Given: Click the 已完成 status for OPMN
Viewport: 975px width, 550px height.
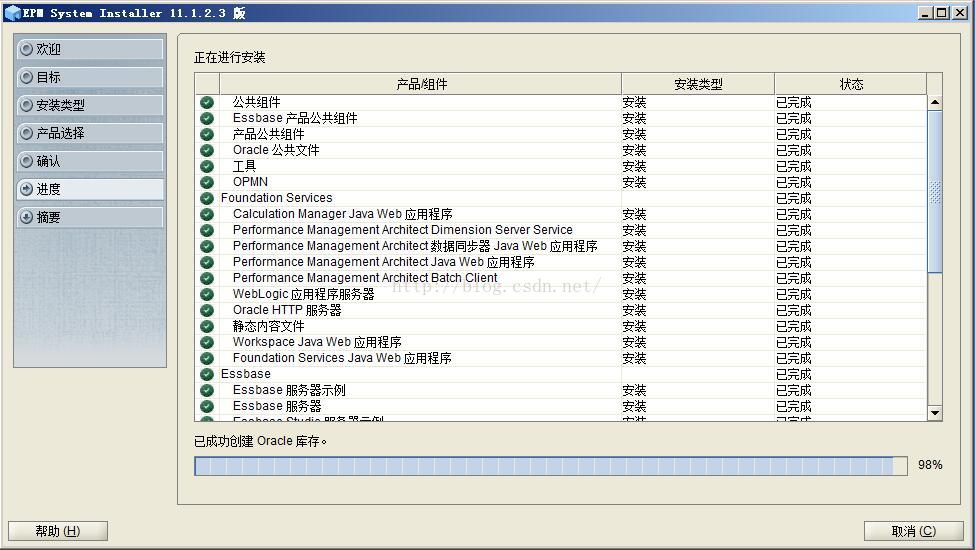Looking at the screenshot, I should point(793,182).
